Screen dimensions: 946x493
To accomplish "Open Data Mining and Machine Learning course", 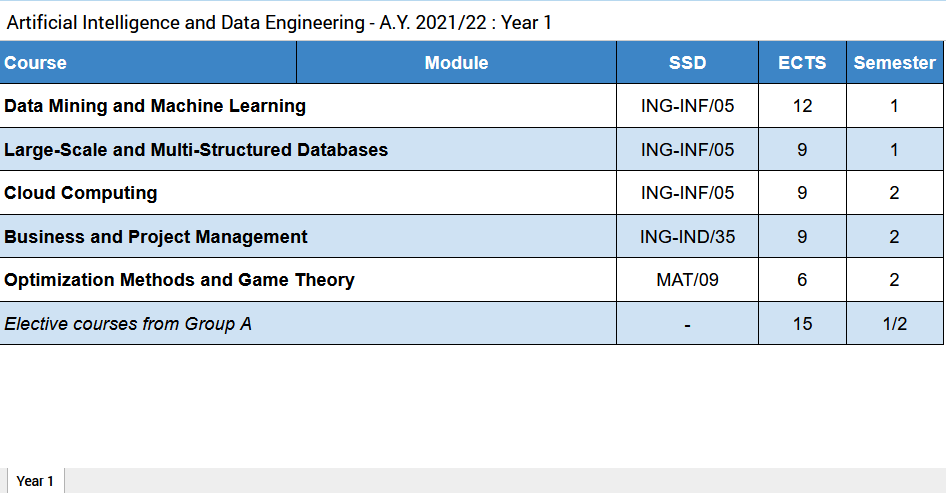I will coord(155,106).
